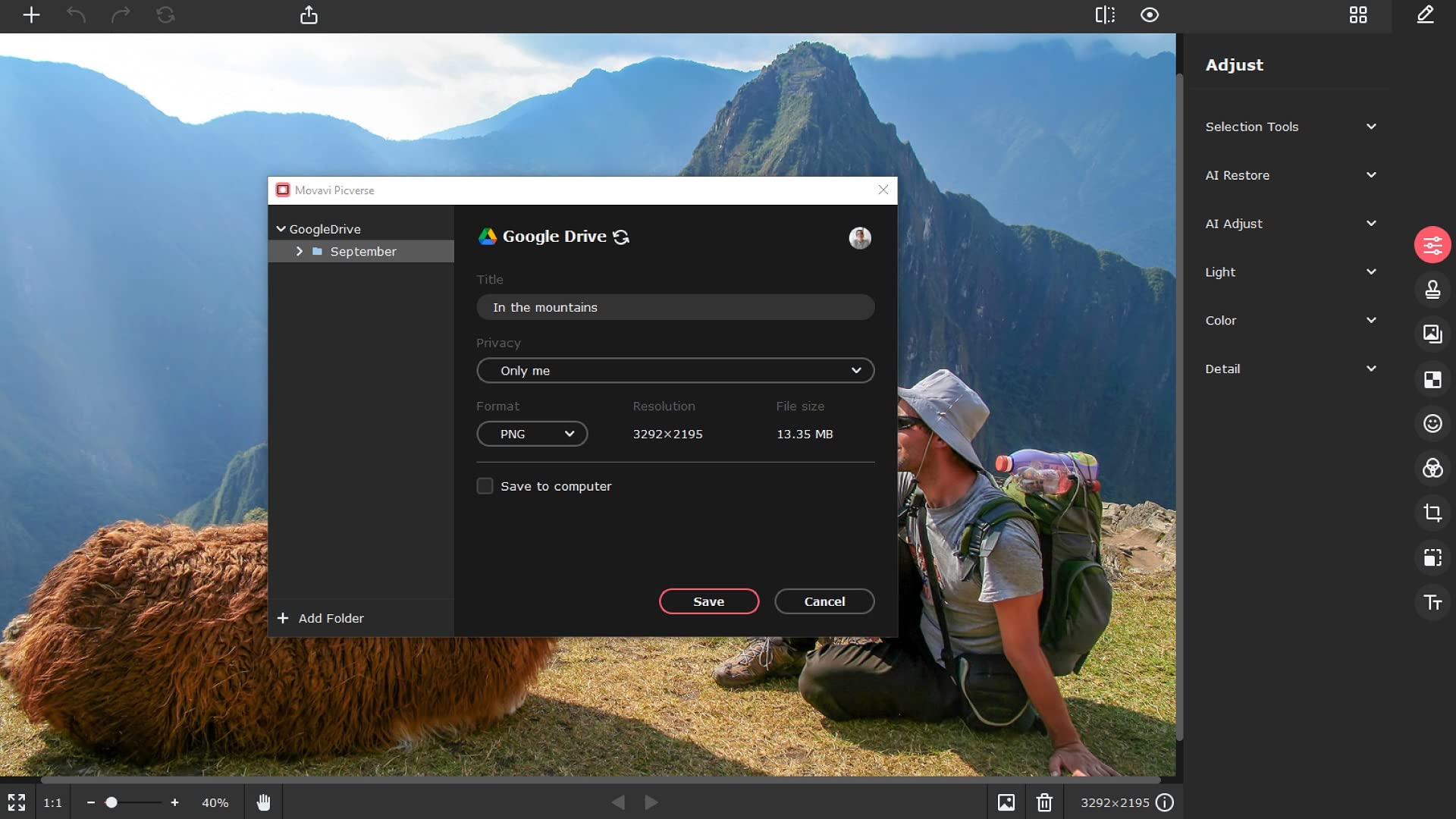The width and height of the screenshot is (1456, 819).
Task: Open the Stamp retouching tool
Action: tap(1432, 290)
